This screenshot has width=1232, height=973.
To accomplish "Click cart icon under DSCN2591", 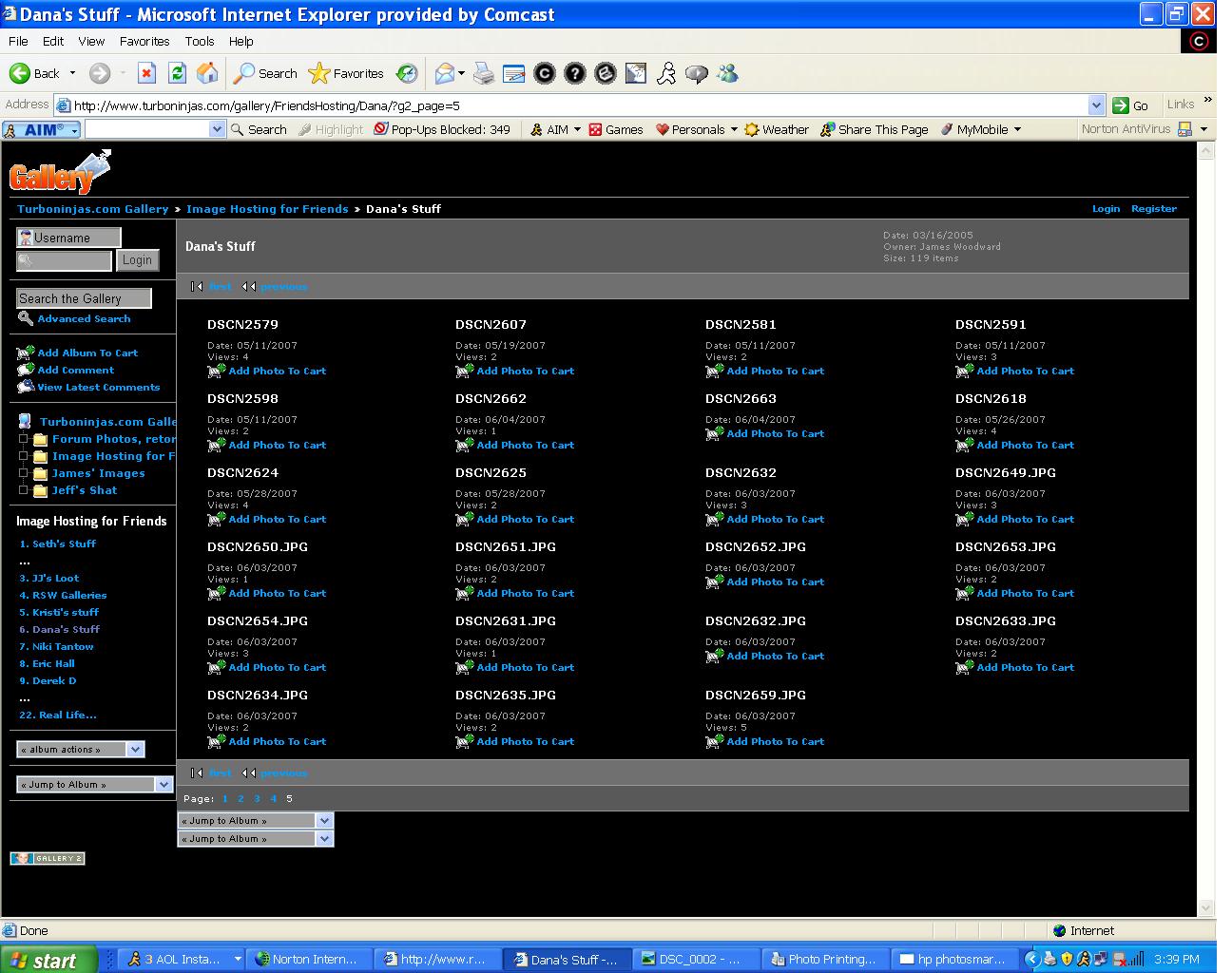I will [x=964, y=371].
